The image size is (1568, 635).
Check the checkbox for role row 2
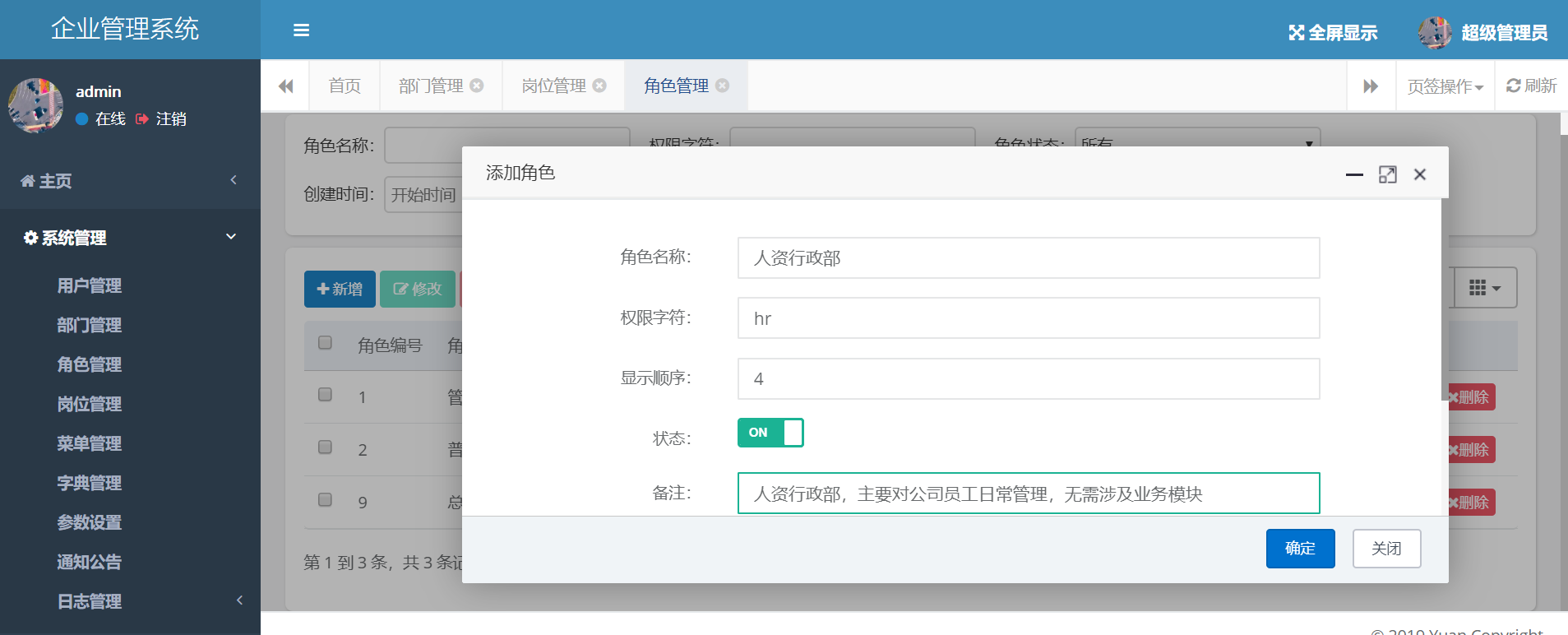tap(325, 447)
